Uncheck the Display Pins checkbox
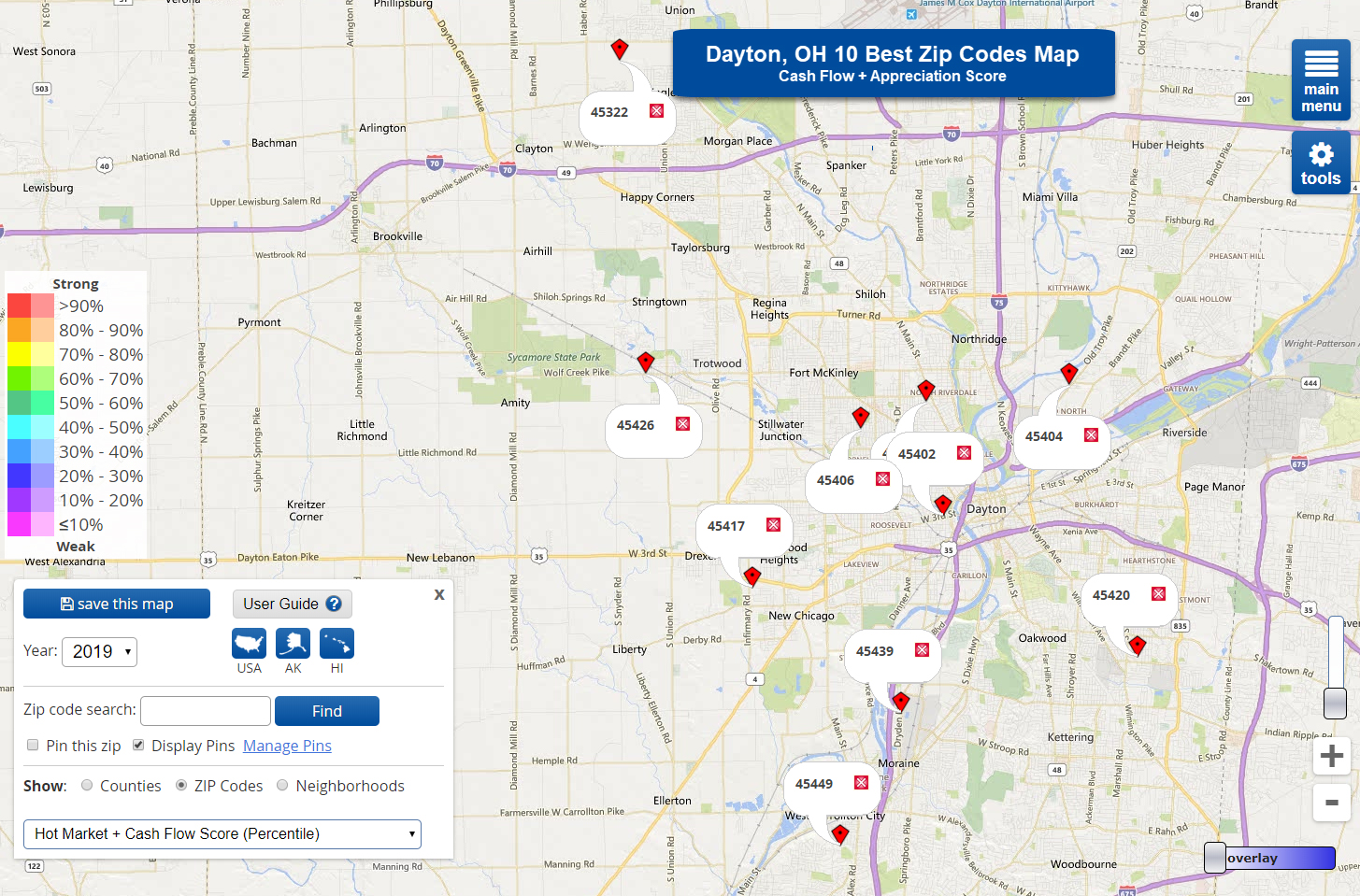This screenshot has height=896, width=1360. [138, 745]
